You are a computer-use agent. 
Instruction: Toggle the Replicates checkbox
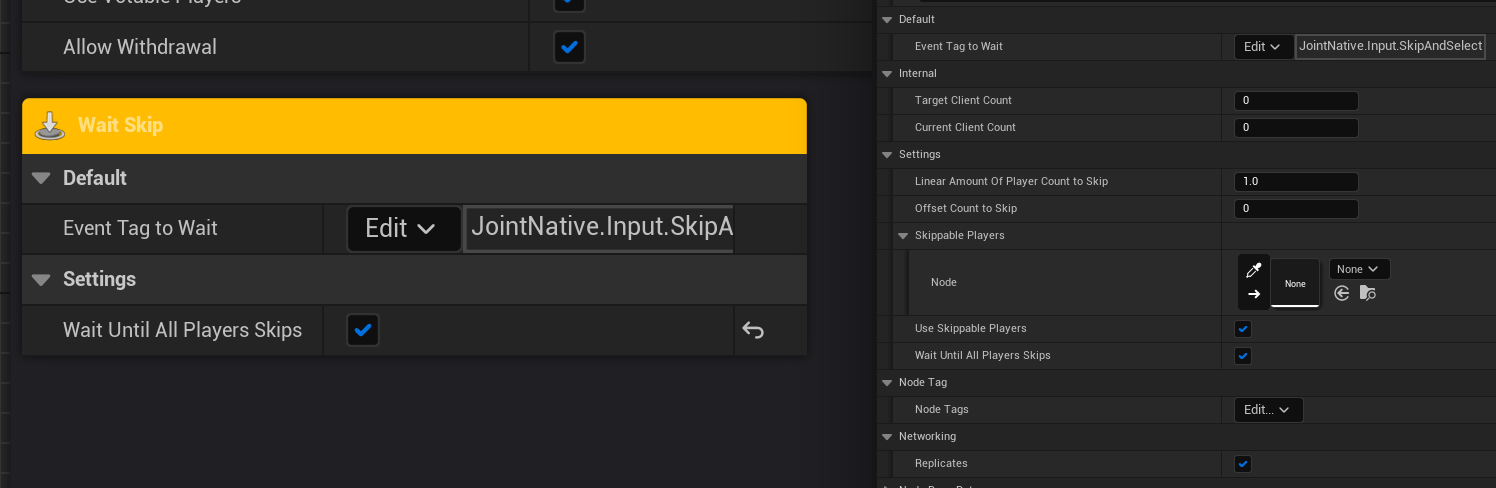coord(1243,464)
